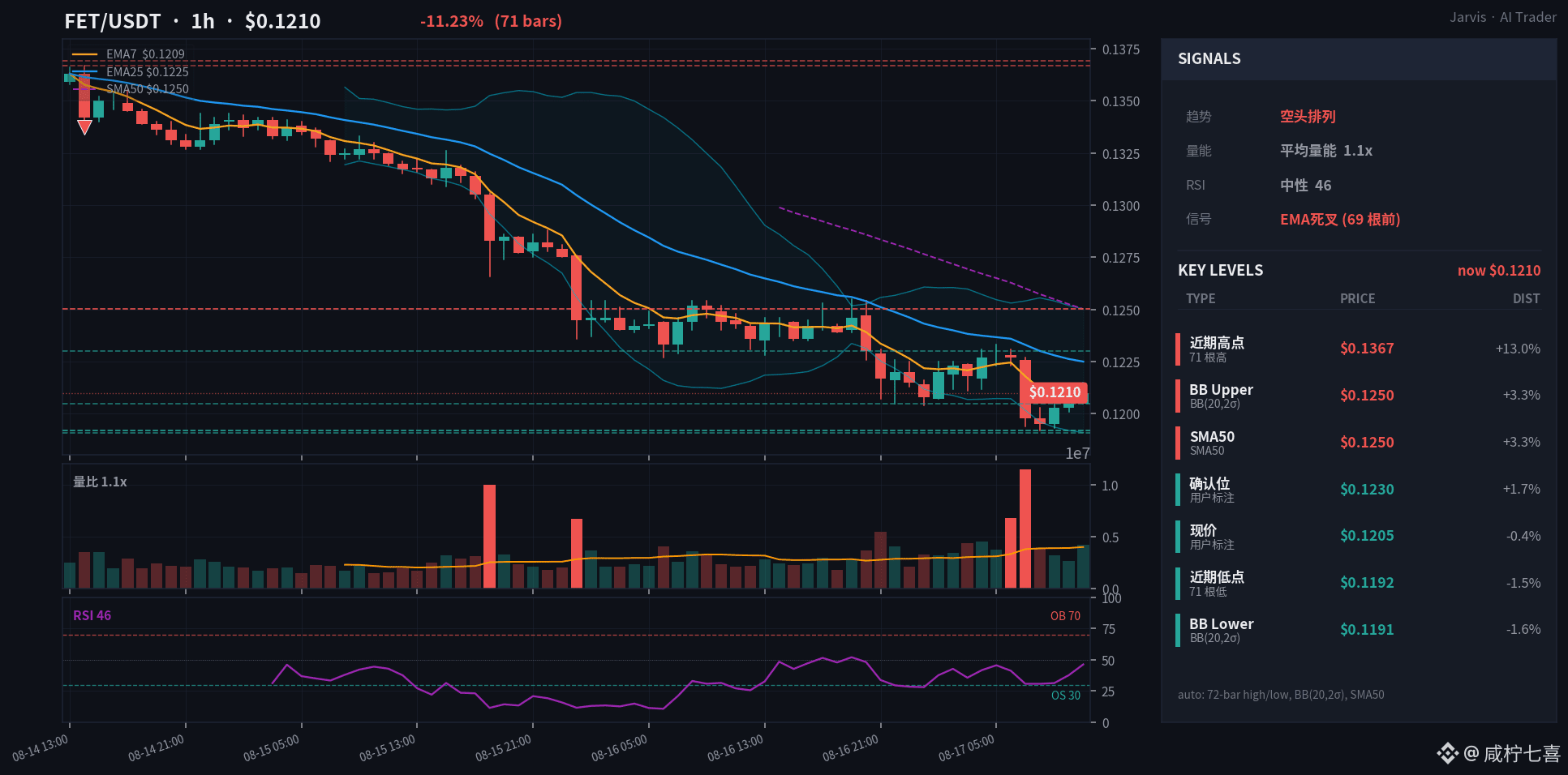
Task: Click the 0.1200 price axis label
Action: [1120, 414]
